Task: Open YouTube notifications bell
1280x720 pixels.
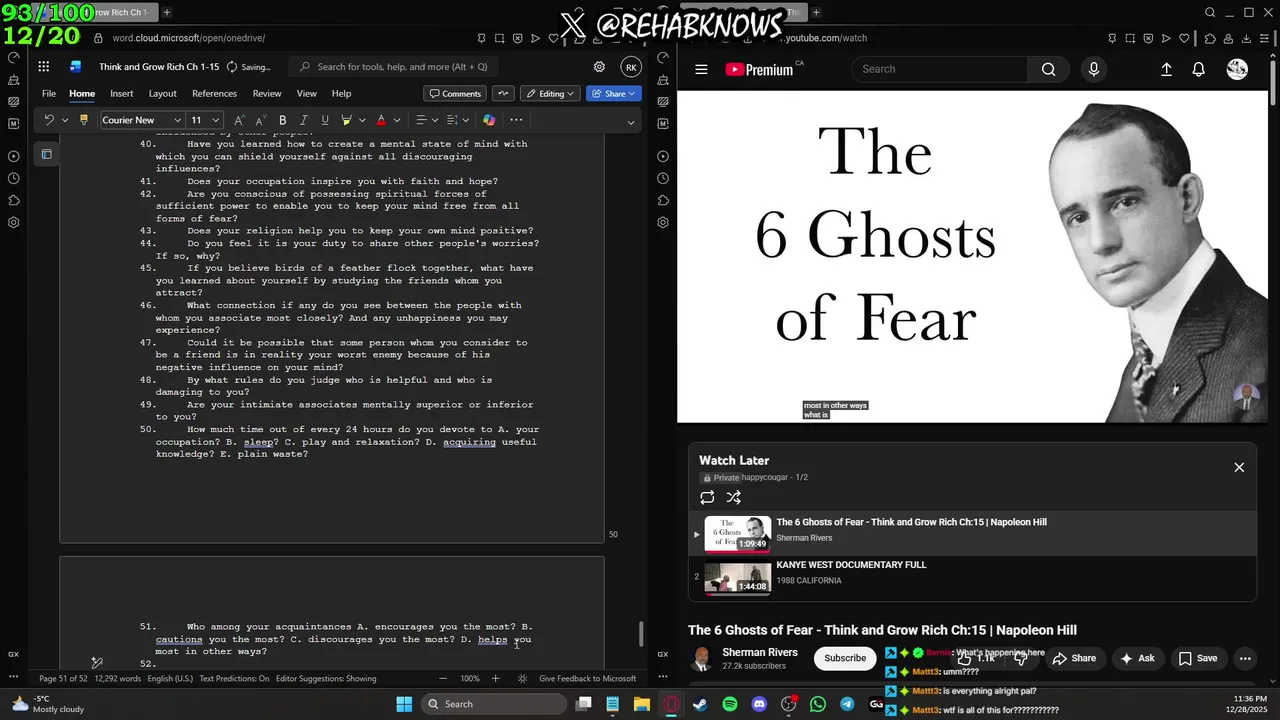Action: click(x=1198, y=69)
